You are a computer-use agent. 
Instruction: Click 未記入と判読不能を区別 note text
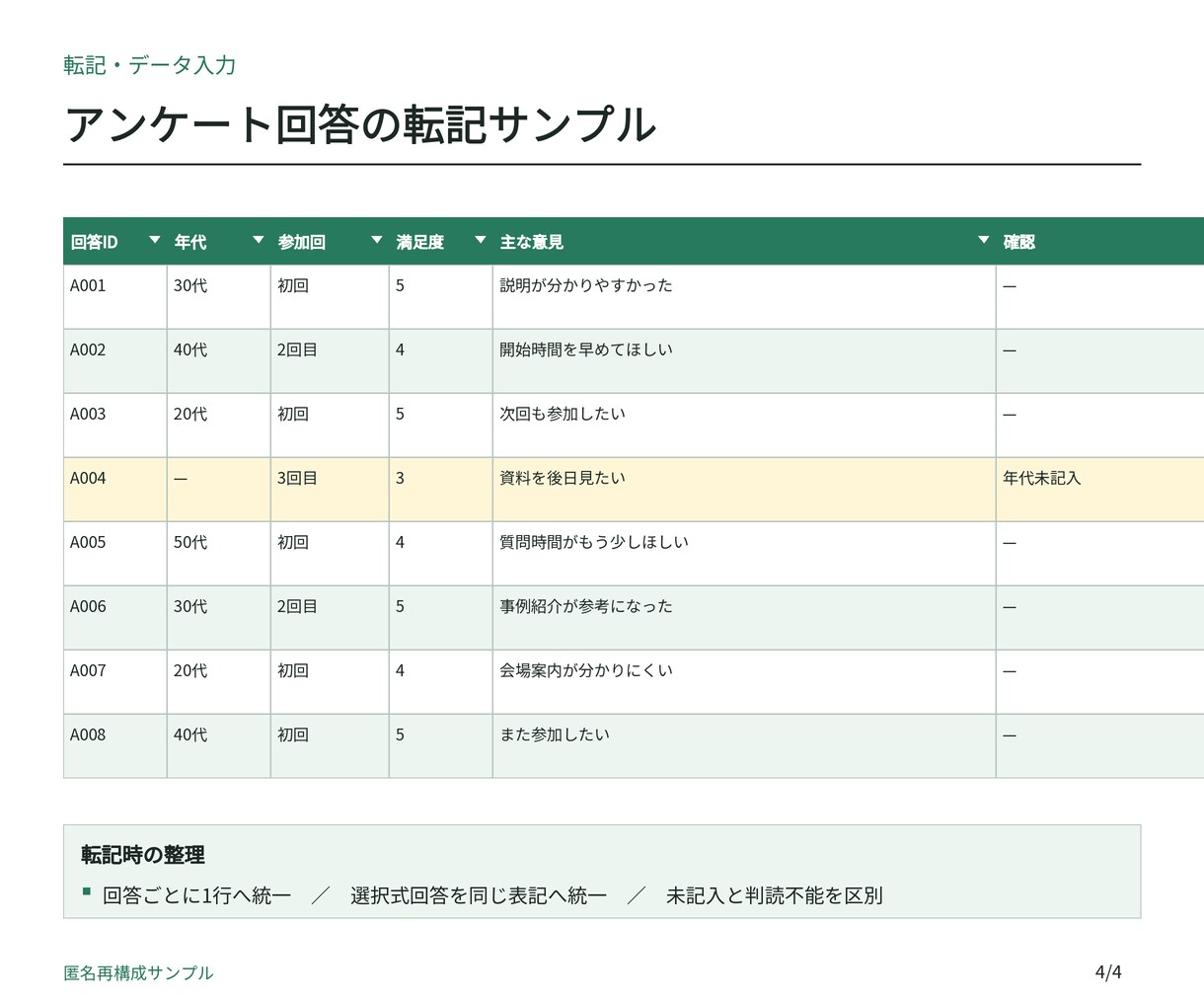pos(774,895)
